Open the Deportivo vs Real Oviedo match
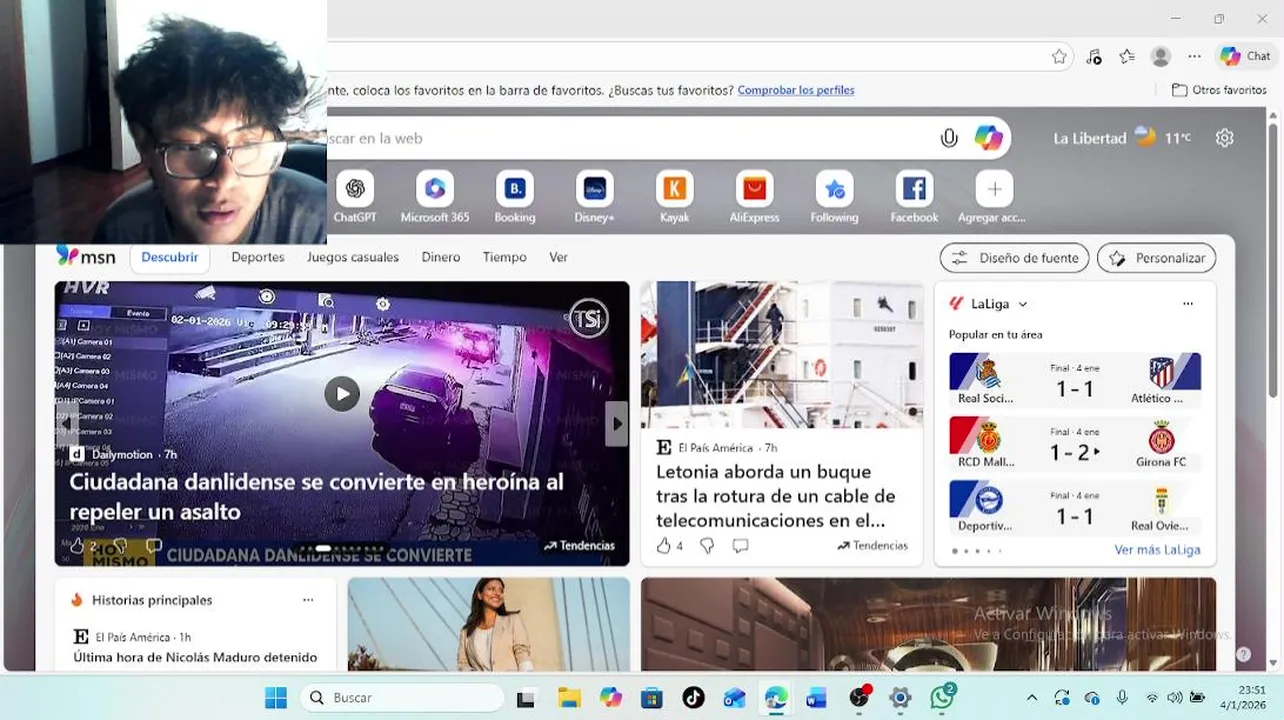The height and width of the screenshot is (720, 1284). click(1075, 508)
